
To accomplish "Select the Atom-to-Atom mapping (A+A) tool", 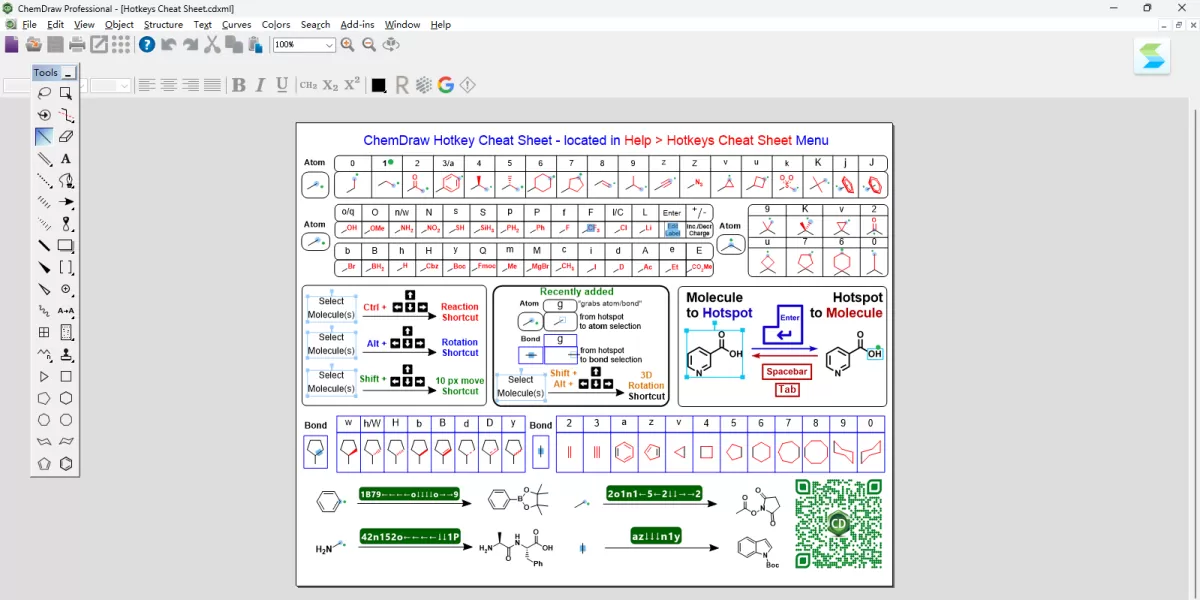I will pos(66,311).
